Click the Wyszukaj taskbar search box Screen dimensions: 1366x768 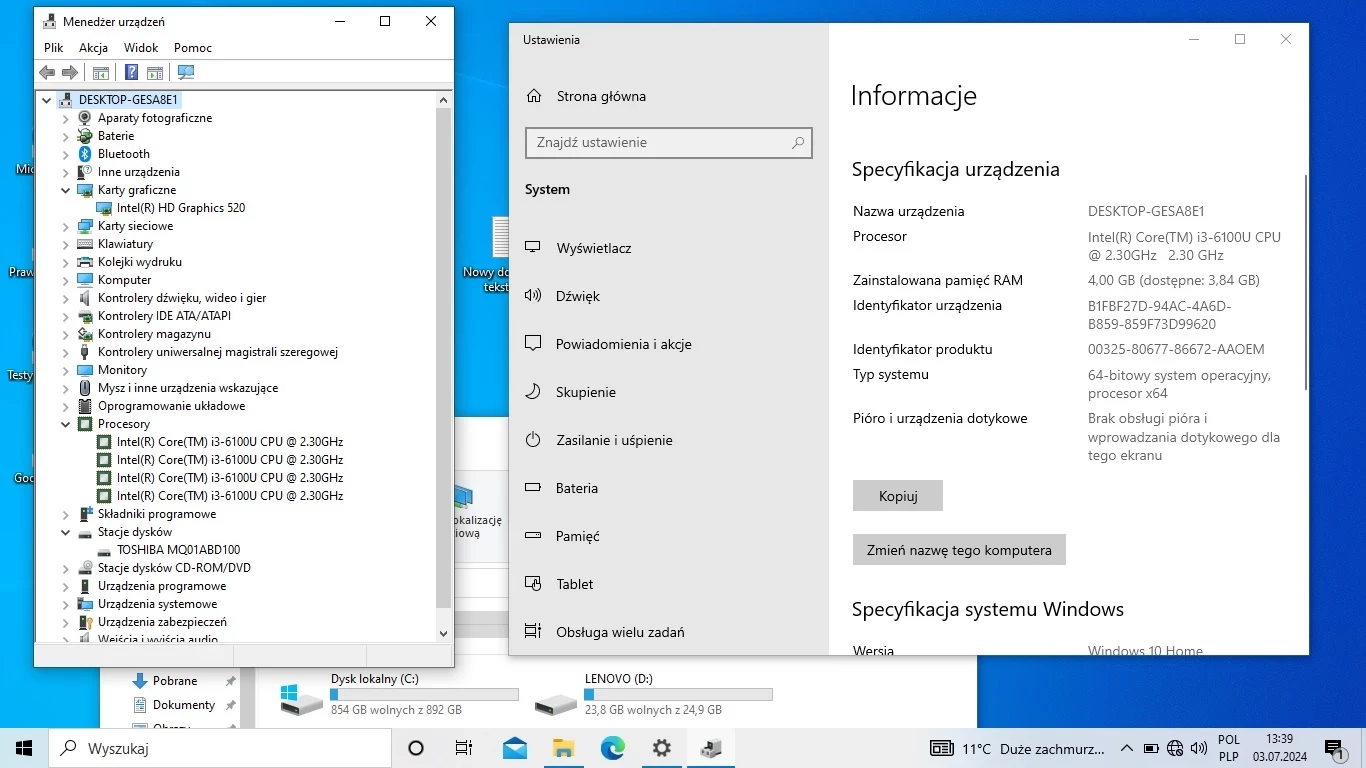click(x=220, y=748)
